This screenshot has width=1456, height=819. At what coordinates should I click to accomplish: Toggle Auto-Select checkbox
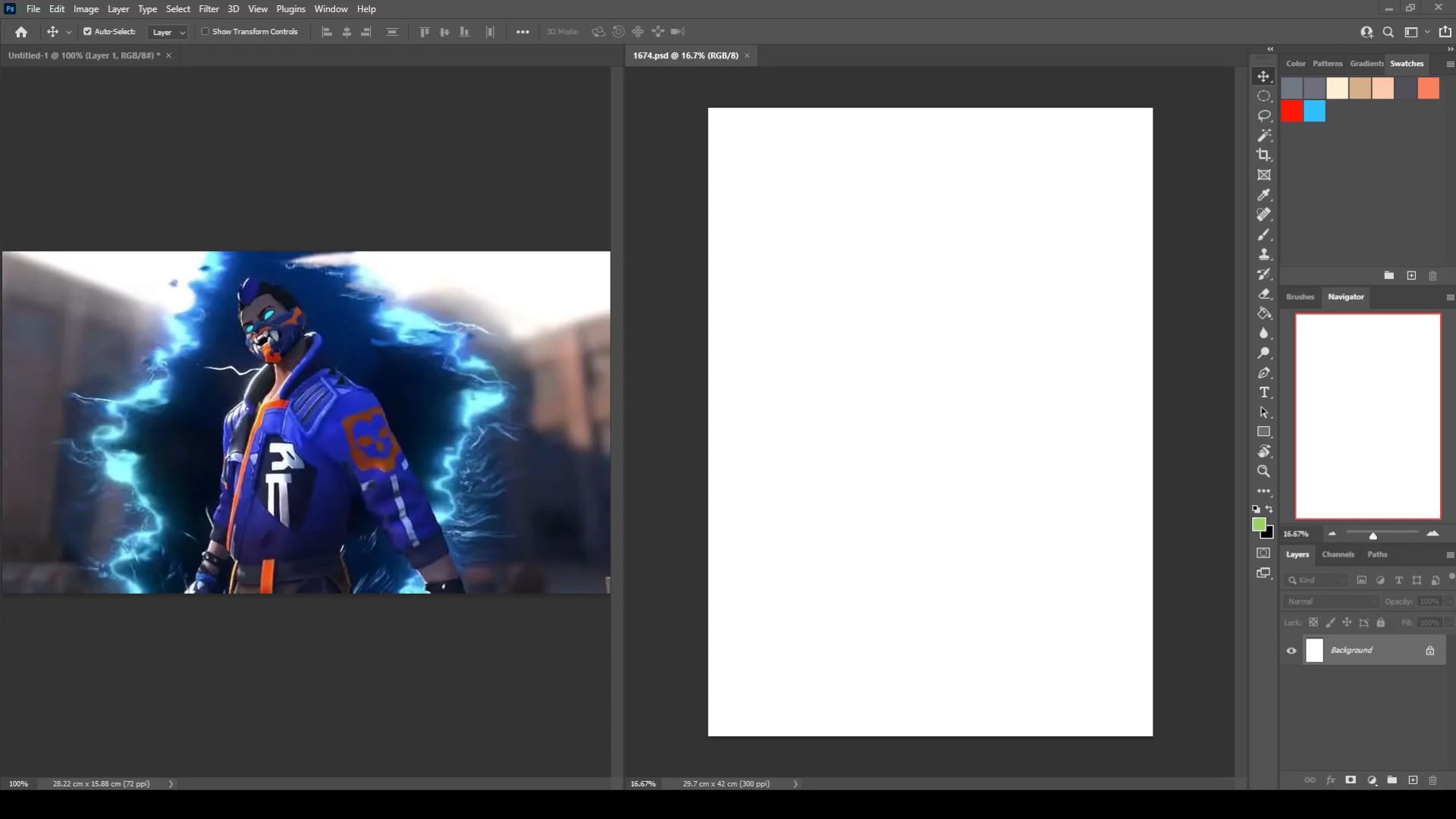click(x=87, y=32)
